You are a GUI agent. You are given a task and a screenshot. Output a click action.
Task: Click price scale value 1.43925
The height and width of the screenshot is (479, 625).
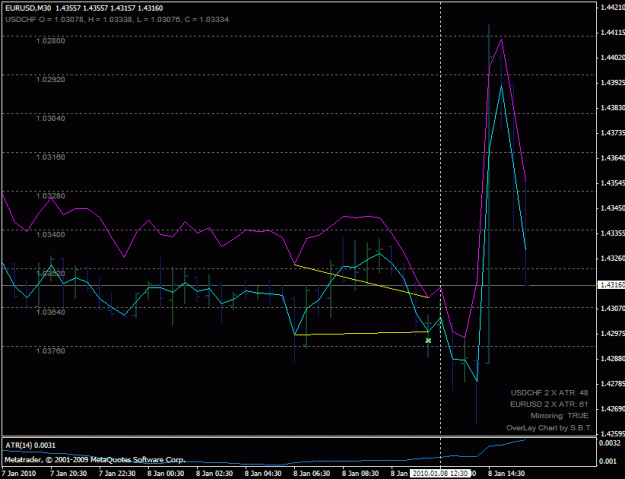613,83
